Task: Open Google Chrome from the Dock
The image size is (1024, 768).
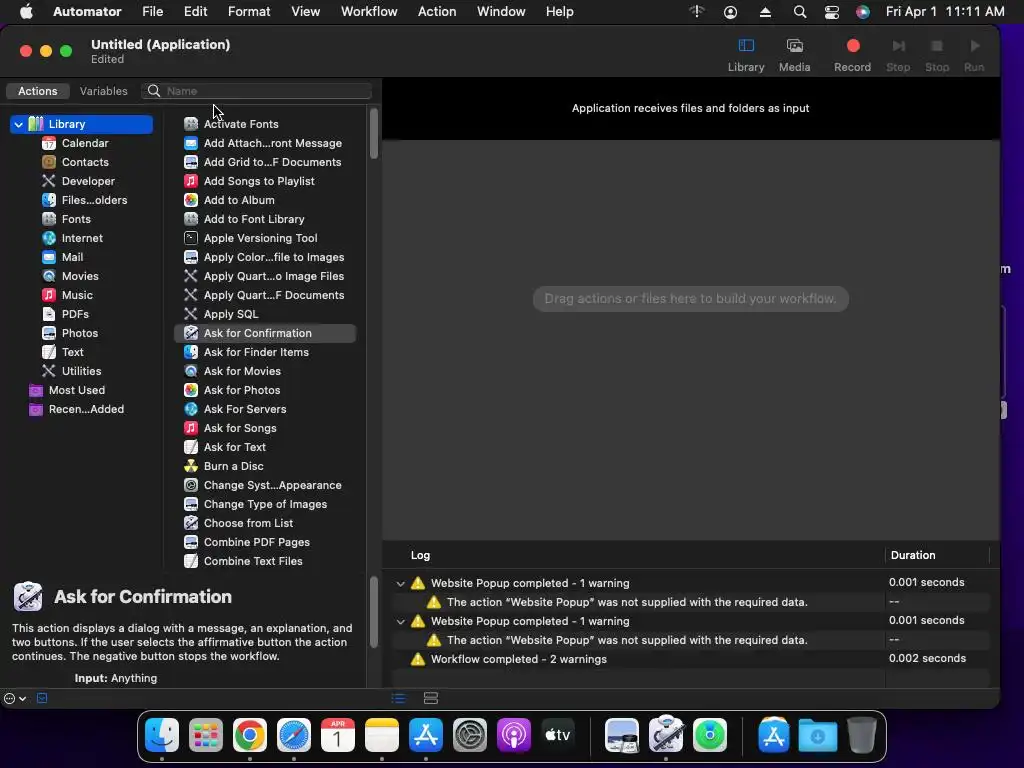Action: coord(249,736)
